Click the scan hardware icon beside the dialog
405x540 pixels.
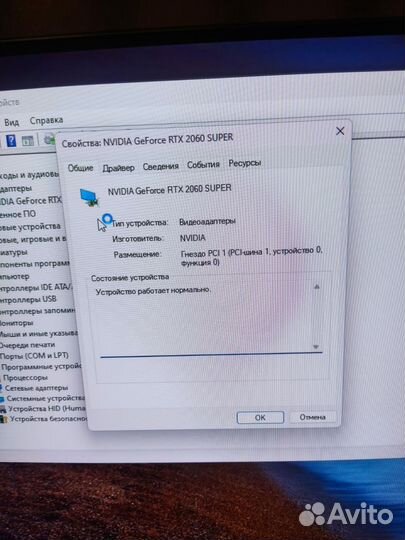pos(50,139)
